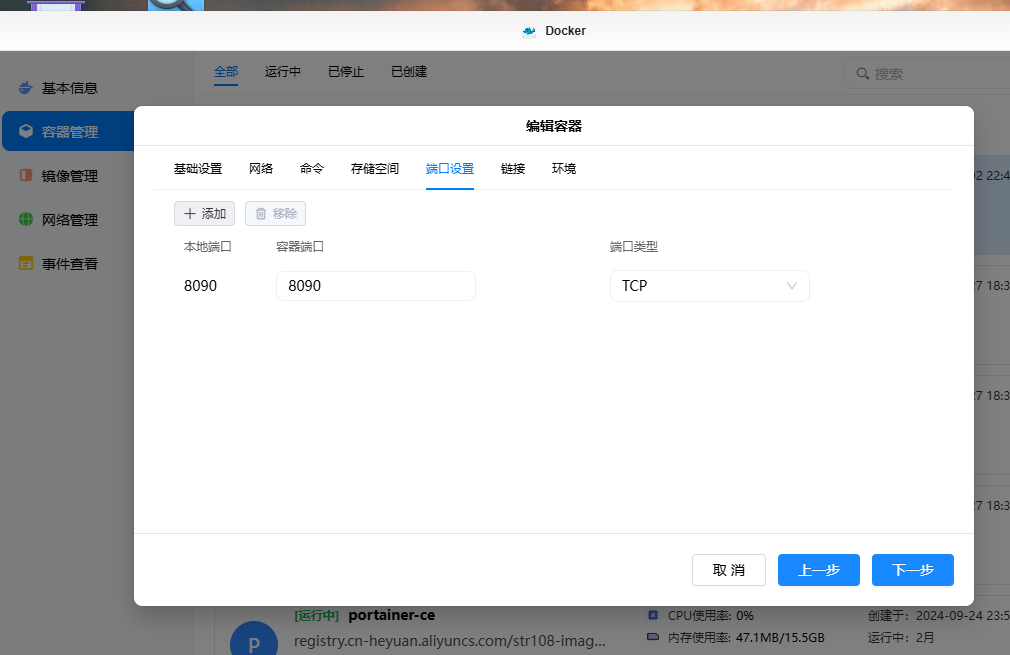Expand the TCP dropdown chevron arrow

click(792, 286)
